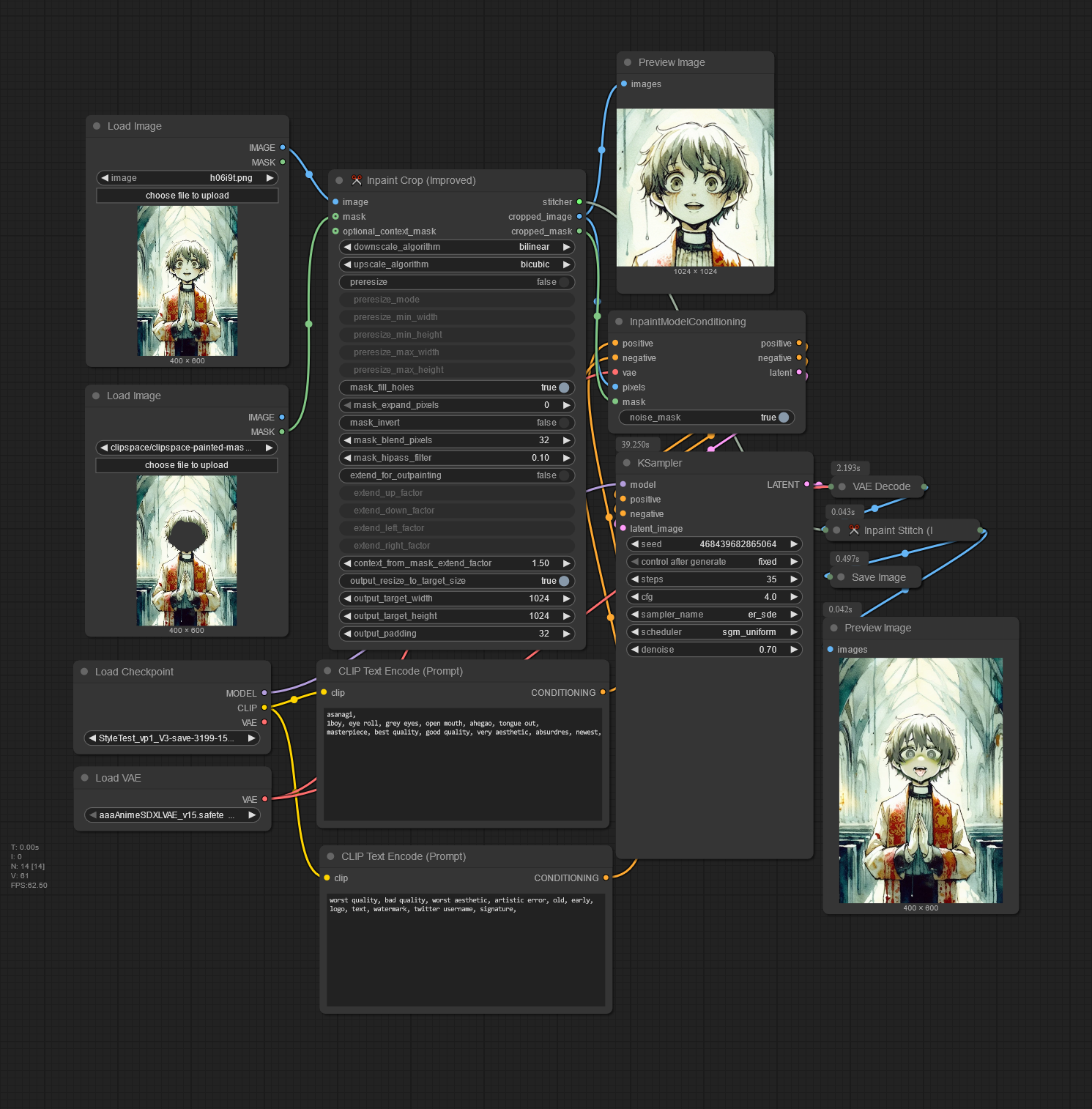The width and height of the screenshot is (1092, 1109).
Task: Collapse the KSampler node via its dot
Action: tap(627, 463)
